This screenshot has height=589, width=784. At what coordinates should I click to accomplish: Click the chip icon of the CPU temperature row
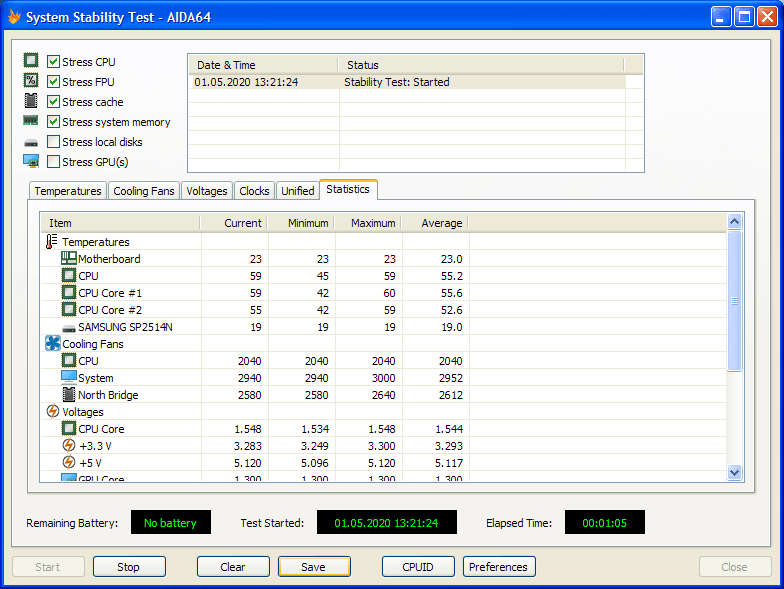(69, 276)
